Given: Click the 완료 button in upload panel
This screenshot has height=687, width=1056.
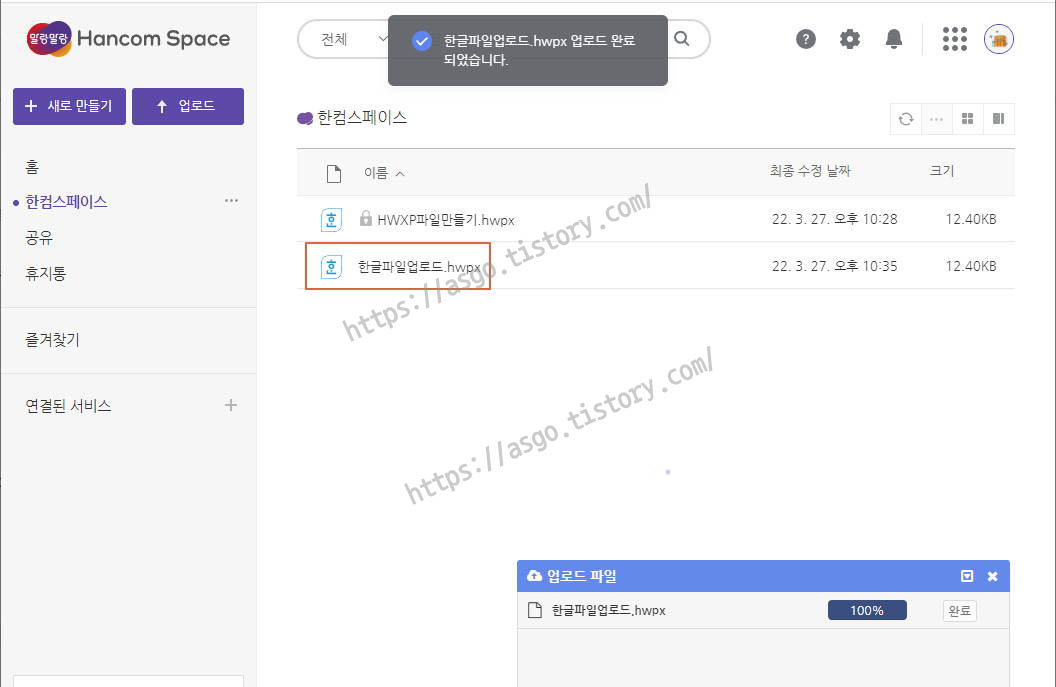Looking at the screenshot, I should coord(959,611).
